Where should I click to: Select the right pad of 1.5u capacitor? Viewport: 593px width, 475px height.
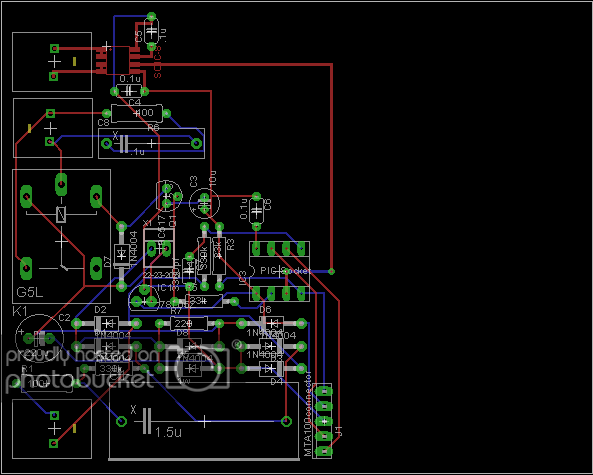(x=286, y=421)
